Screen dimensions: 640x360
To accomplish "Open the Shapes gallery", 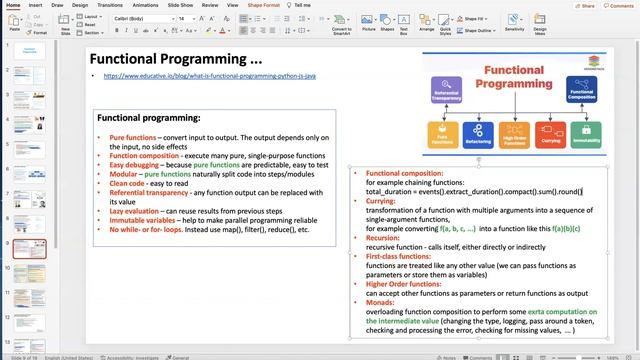I will click(x=387, y=23).
